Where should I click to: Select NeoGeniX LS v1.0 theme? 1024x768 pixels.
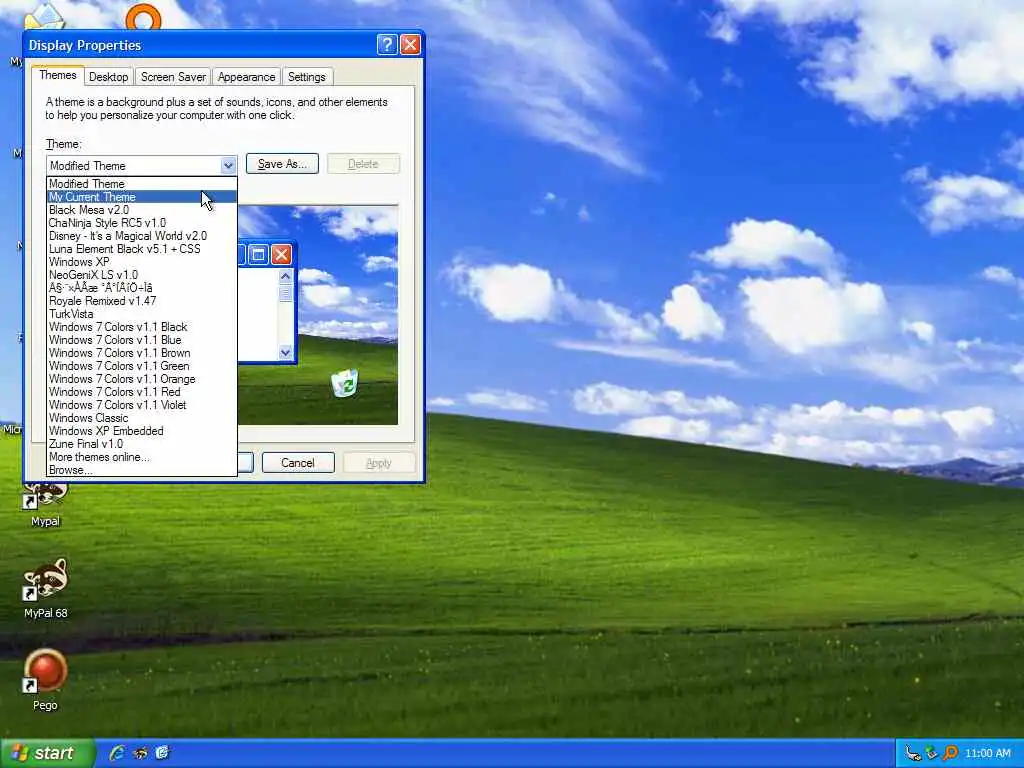(x=142, y=275)
